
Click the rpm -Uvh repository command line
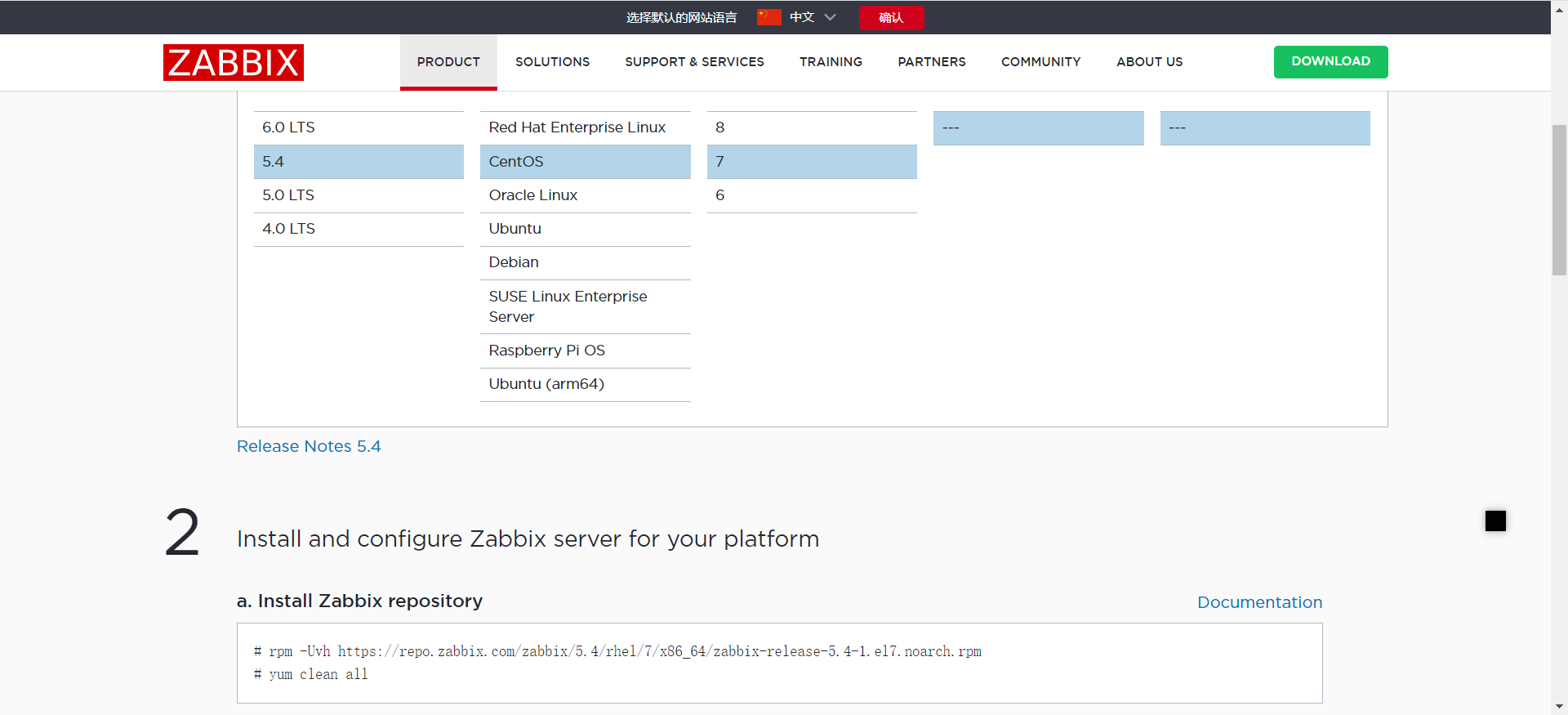click(617, 651)
